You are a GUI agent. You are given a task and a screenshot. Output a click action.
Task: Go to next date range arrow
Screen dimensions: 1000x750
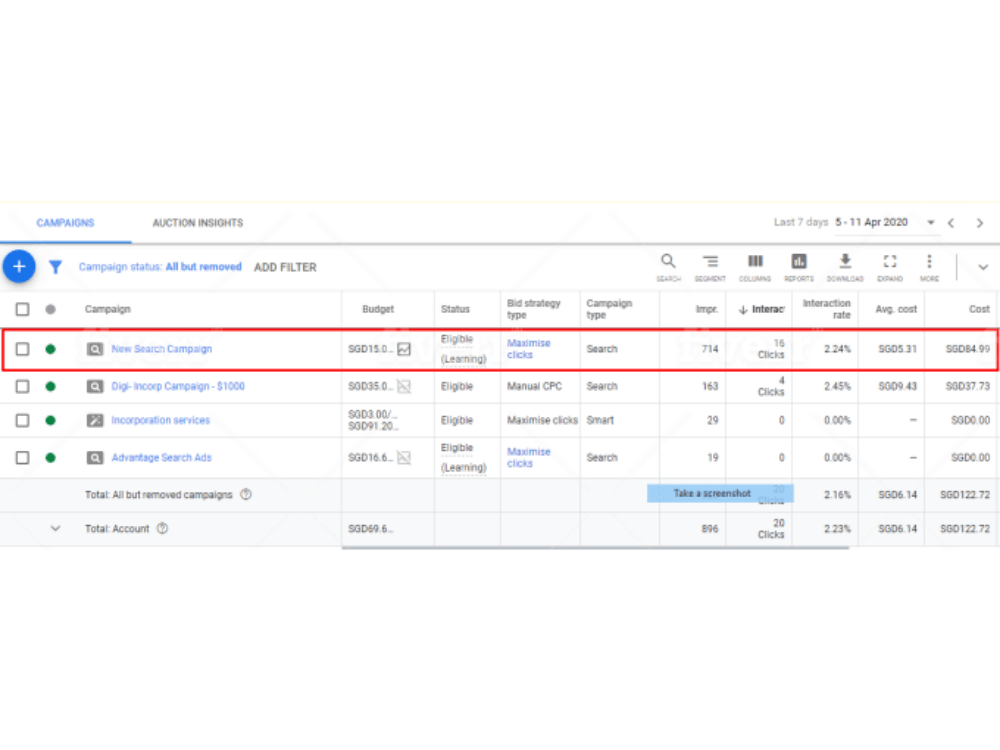[x=980, y=223]
